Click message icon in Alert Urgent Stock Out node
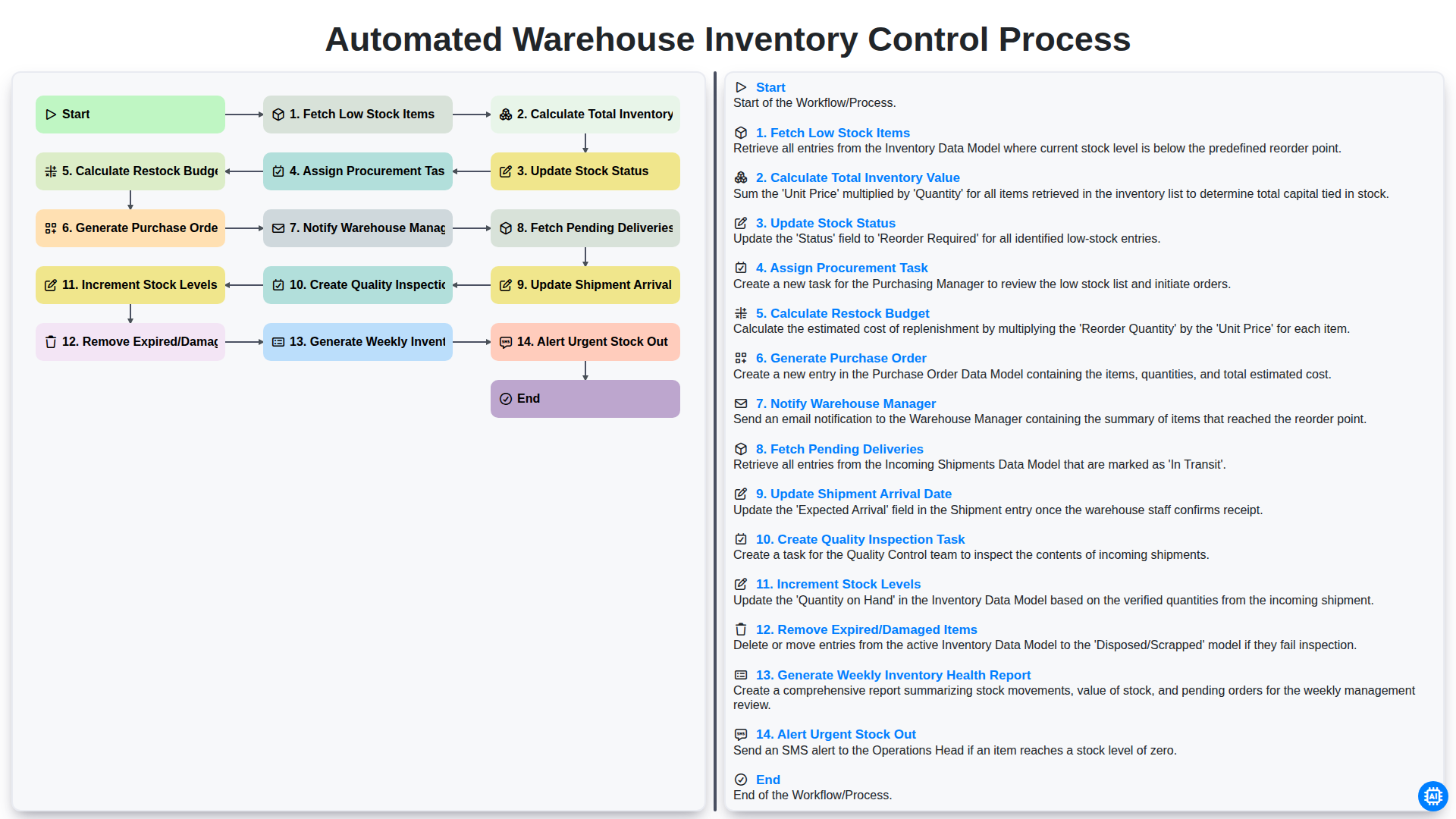 coord(506,342)
